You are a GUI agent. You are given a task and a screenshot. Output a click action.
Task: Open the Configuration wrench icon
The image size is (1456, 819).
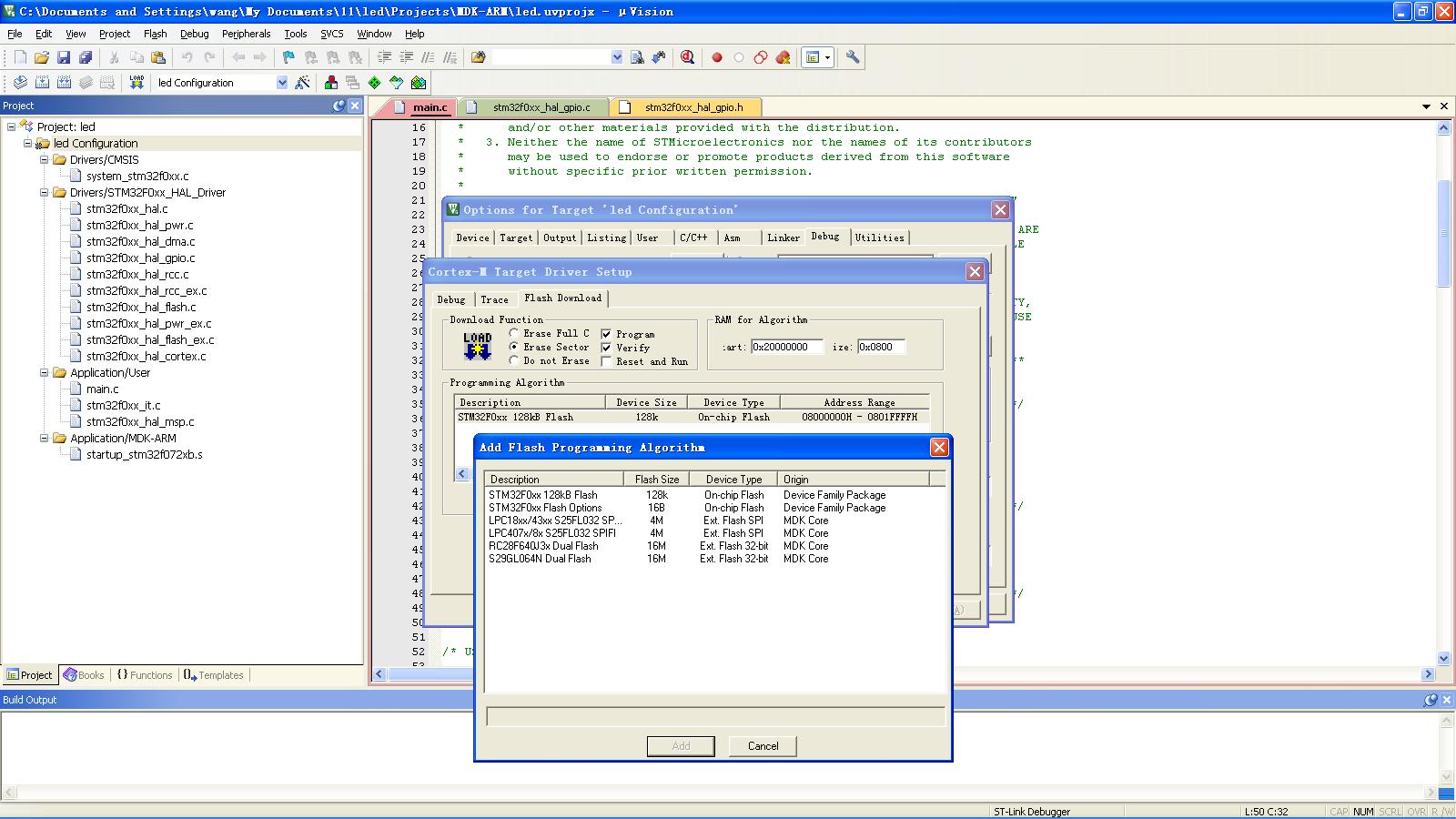tap(853, 57)
